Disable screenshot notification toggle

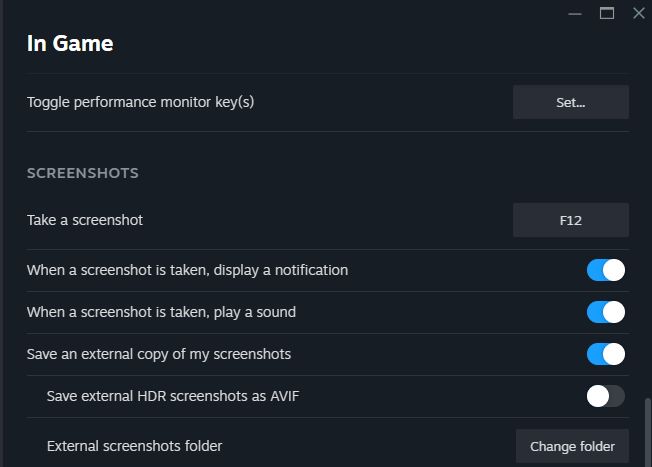(605, 270)
